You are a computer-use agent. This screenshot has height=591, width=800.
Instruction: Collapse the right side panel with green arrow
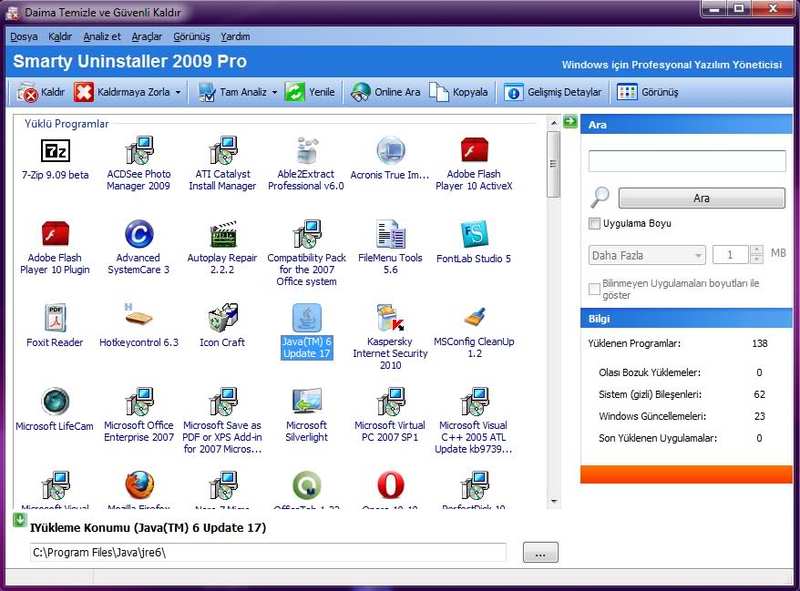click(570, 121)
